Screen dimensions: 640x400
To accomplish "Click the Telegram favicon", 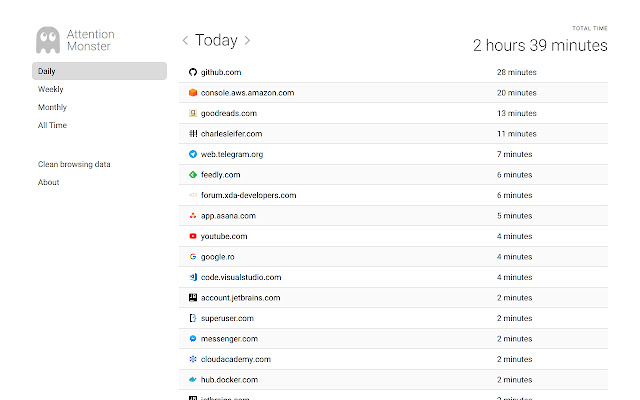I will coord(193,154).
